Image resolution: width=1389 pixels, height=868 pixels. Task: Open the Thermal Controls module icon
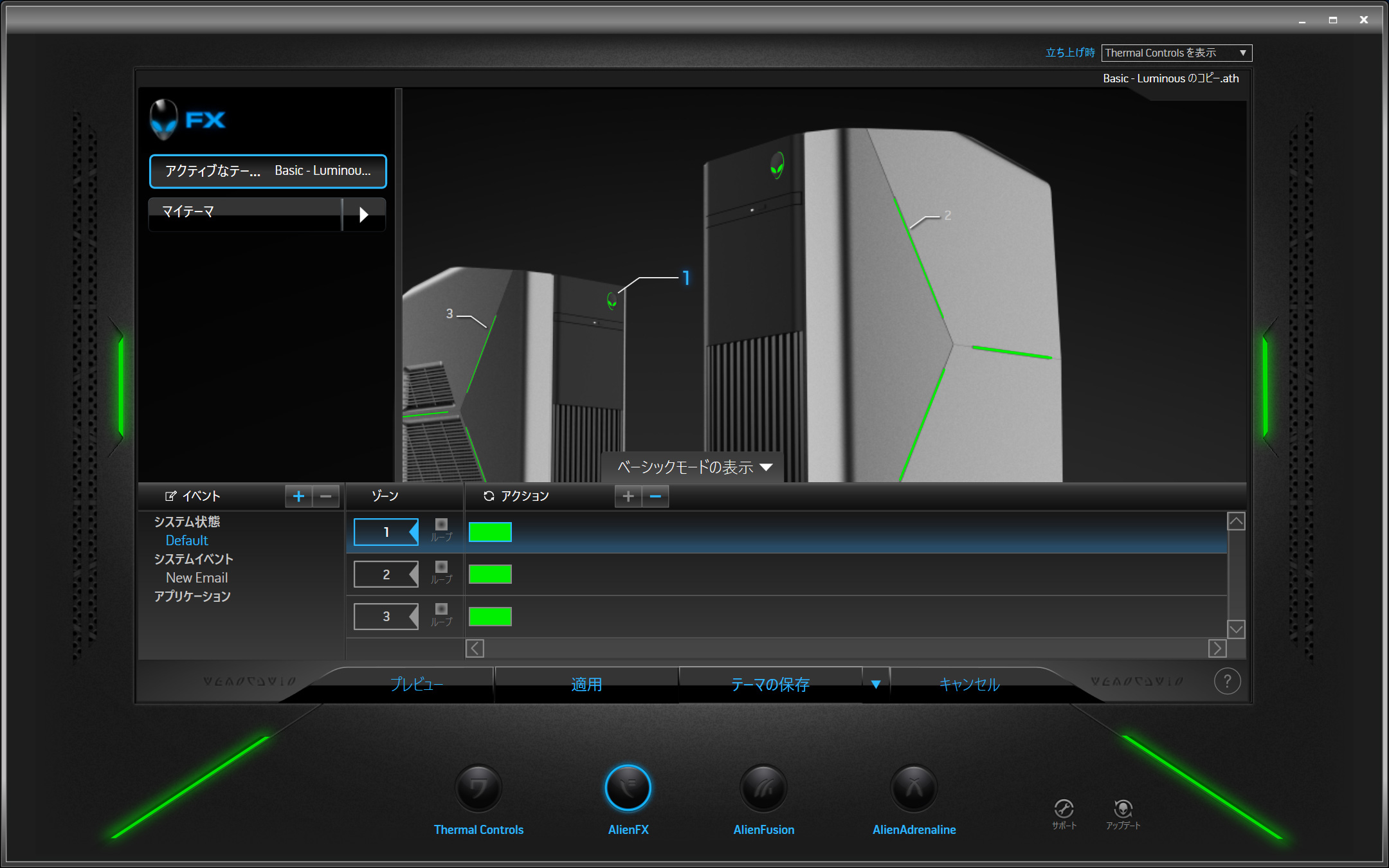pos(478,788)
